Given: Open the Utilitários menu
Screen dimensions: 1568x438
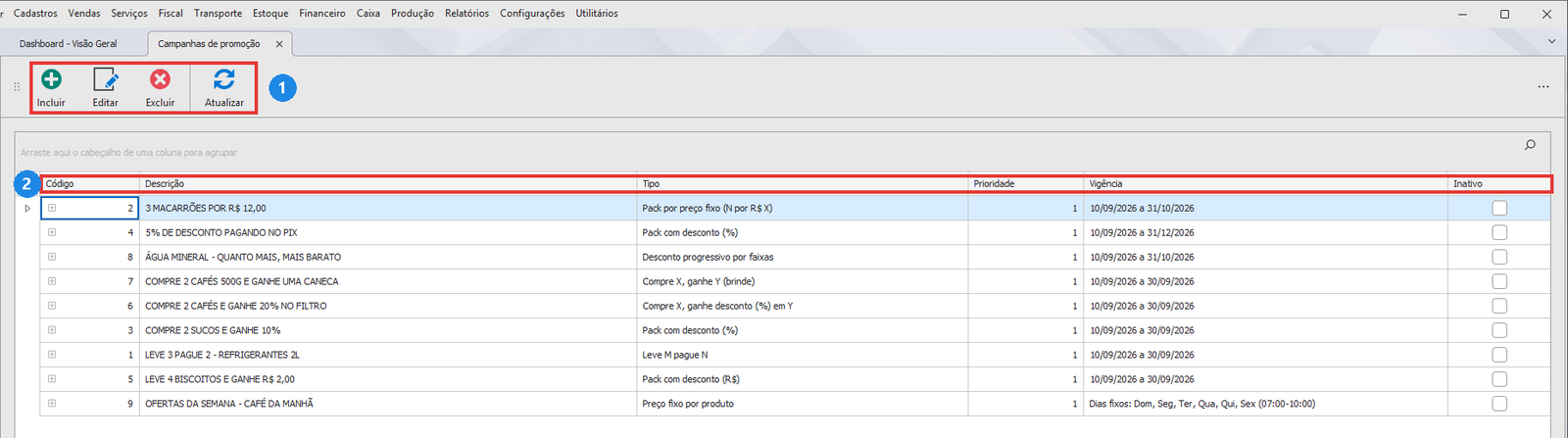Looking at the screenshot, I should 597,14.
